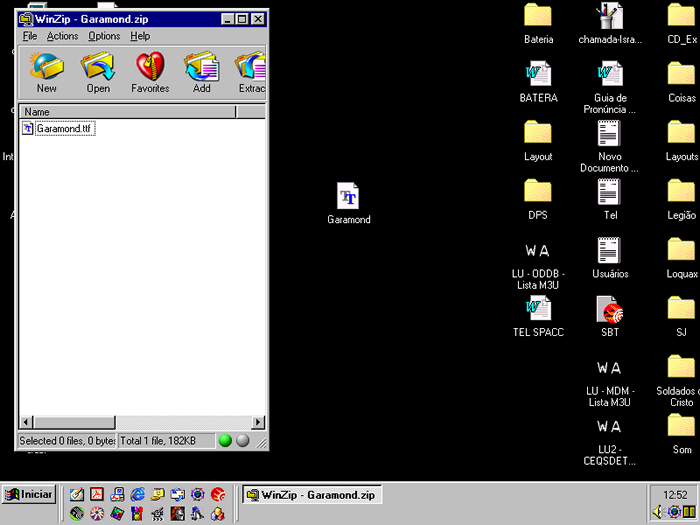The image size is (700, 525).
Task: Select the Coisas folder icon
Action: (682, 82)
